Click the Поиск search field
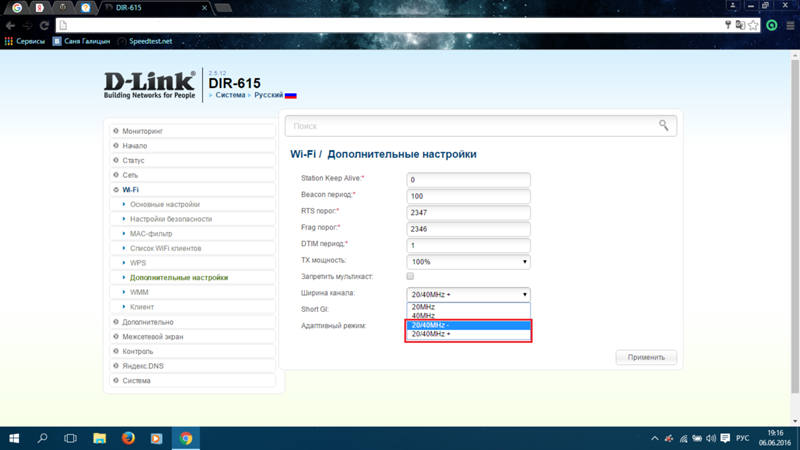 coord(481,126)
